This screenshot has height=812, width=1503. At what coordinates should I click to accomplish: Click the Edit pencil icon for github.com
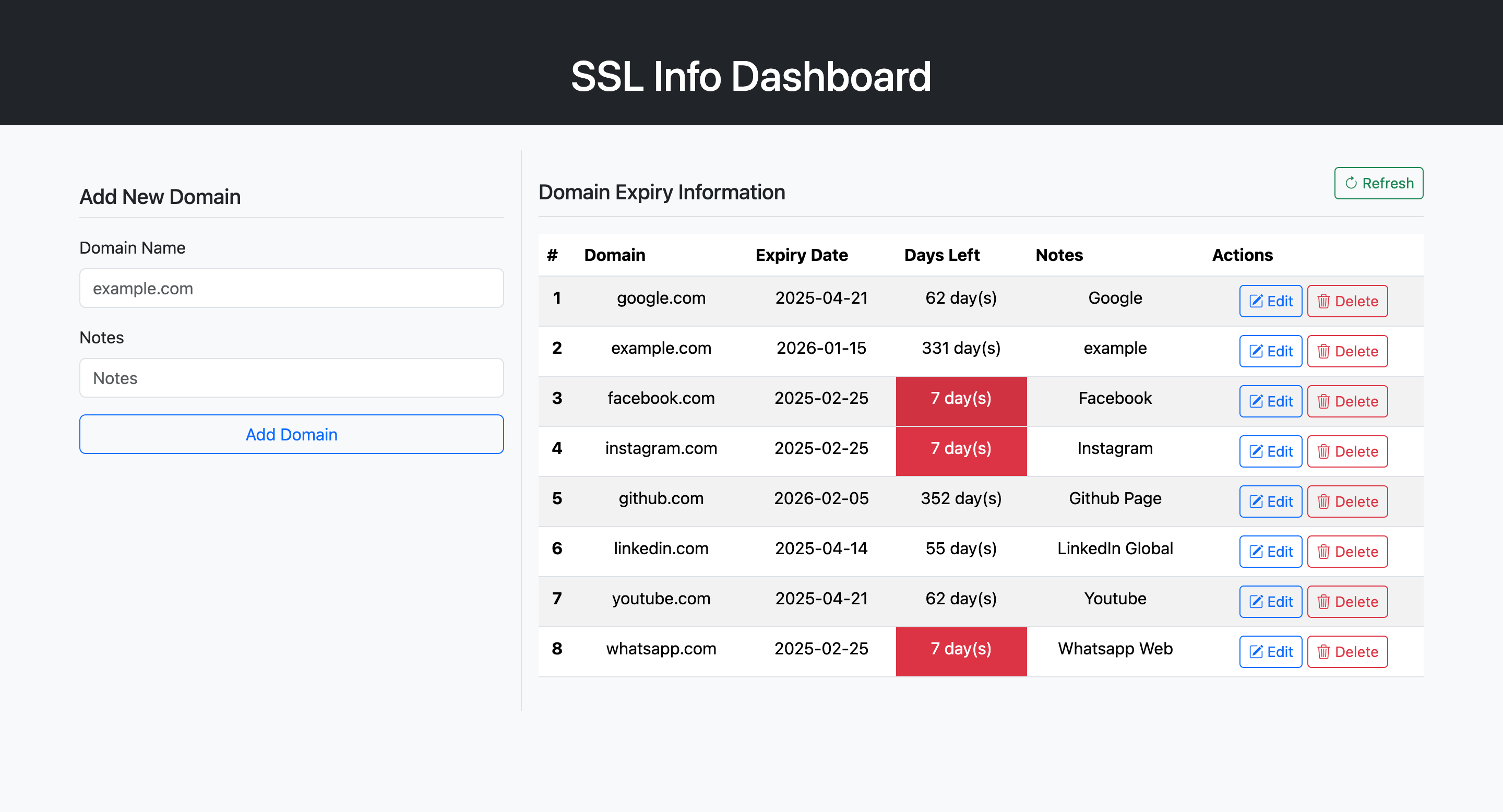(1256, 502)
